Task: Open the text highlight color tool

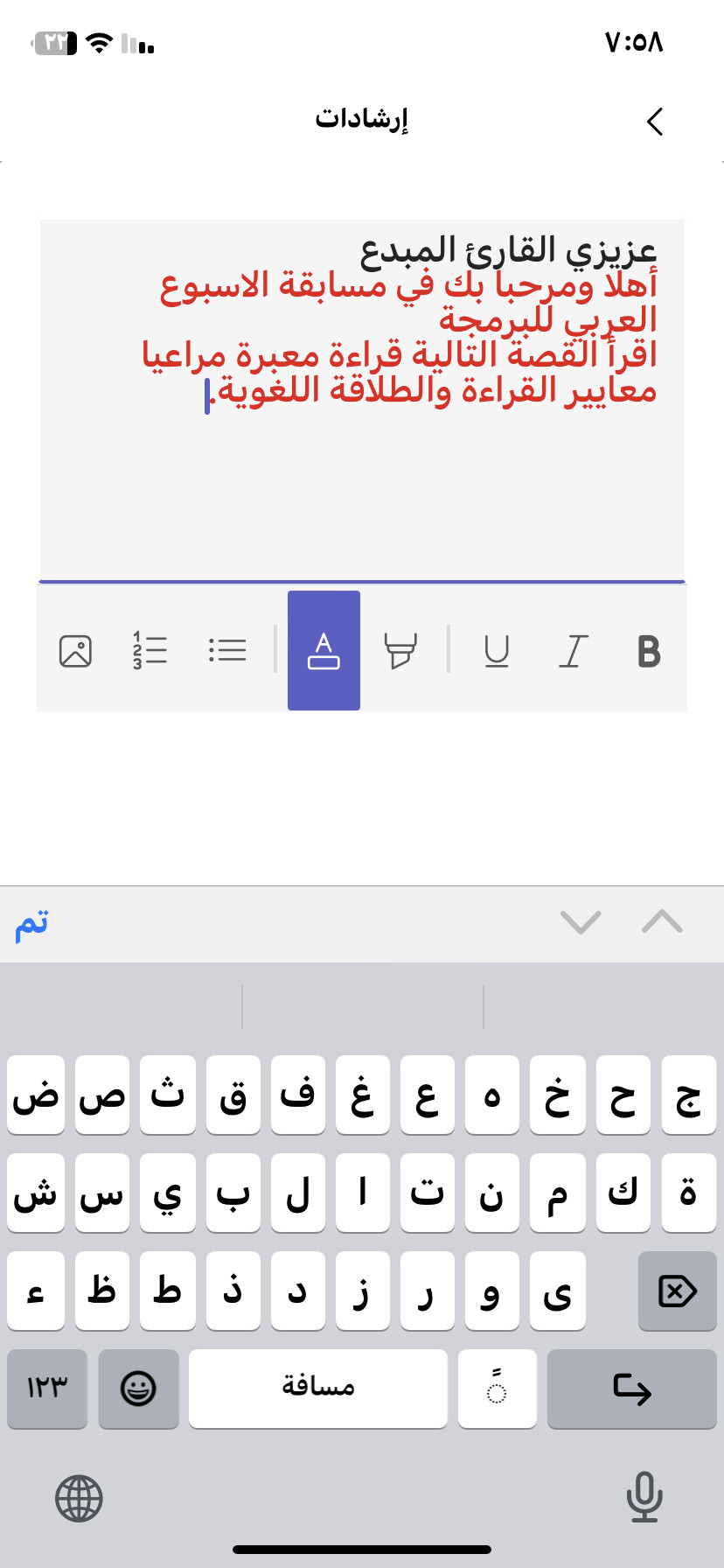Action: (400, 651)
